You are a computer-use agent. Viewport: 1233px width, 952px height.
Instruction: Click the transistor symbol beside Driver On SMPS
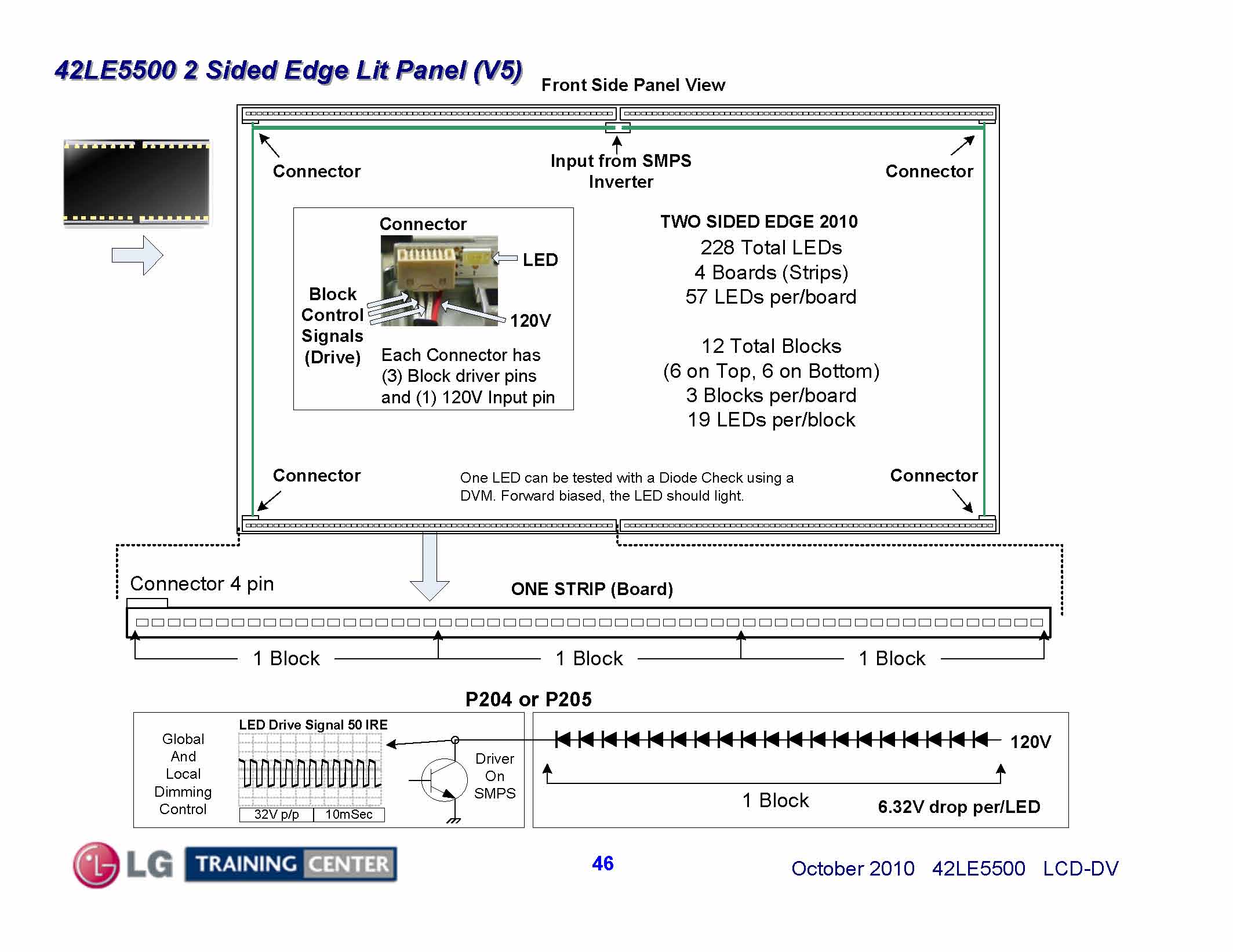(x=443, y=780)
